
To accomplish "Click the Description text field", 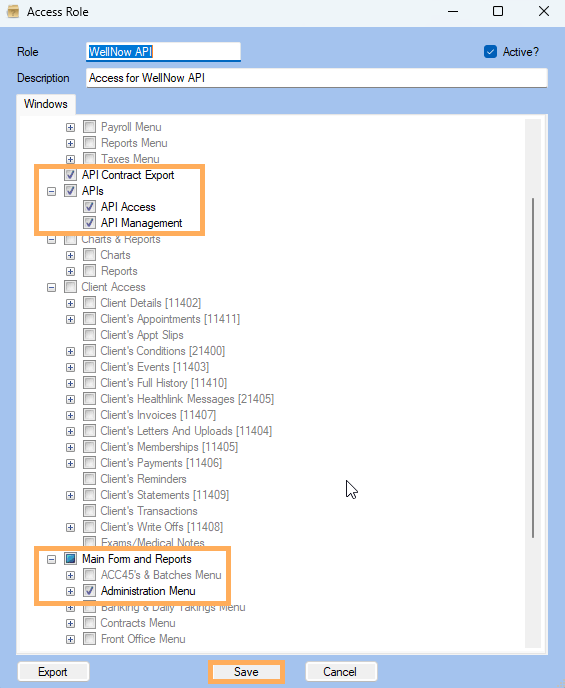I will click(317, 78).
